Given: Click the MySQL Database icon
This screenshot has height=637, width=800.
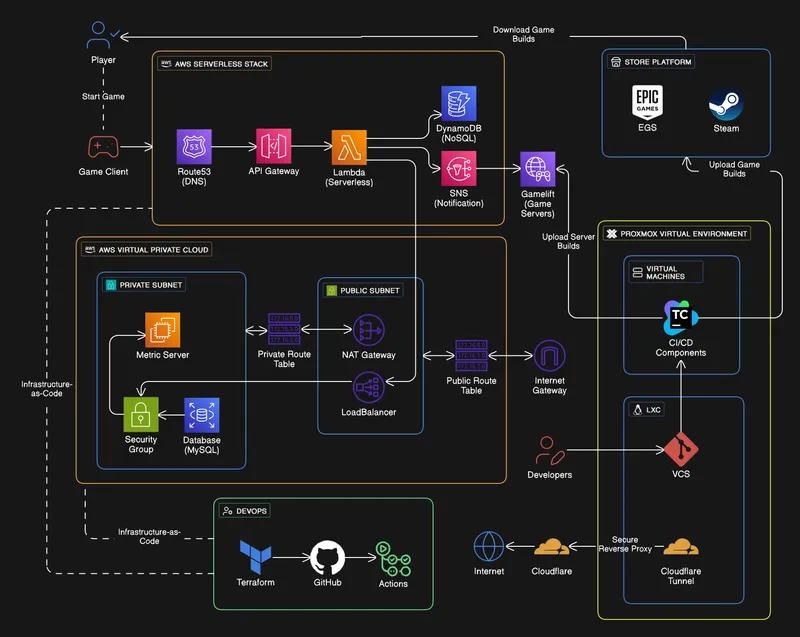Looking at the screenshot, I should (x=202, y=415).
